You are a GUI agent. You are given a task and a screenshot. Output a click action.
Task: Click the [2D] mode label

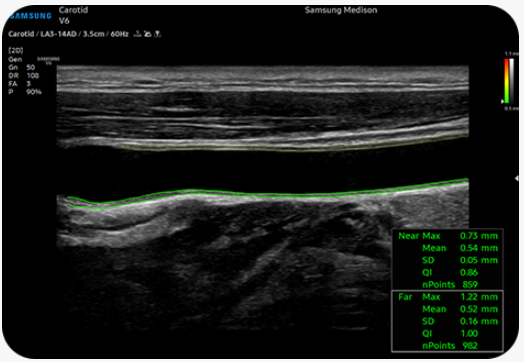click(16, 50)
